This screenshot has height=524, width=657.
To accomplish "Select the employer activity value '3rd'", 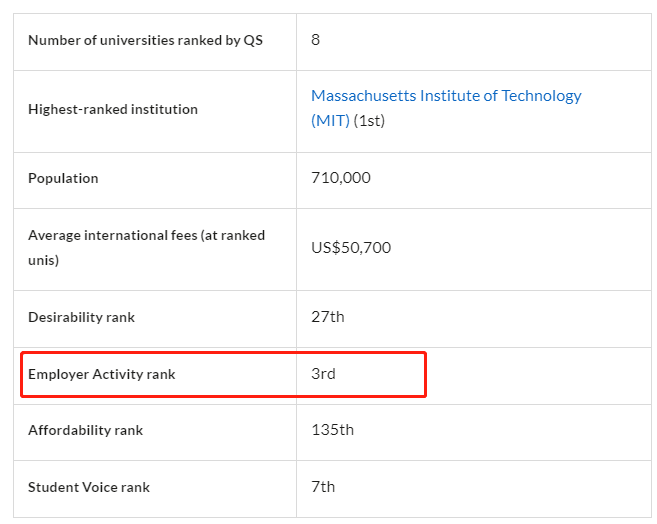I will click(x=323, y=374).
